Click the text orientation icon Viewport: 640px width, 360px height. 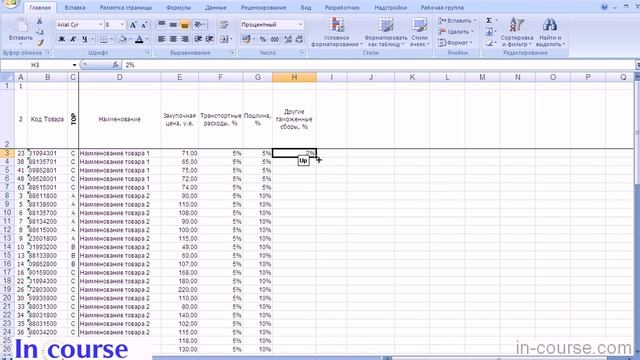point(199,24)
